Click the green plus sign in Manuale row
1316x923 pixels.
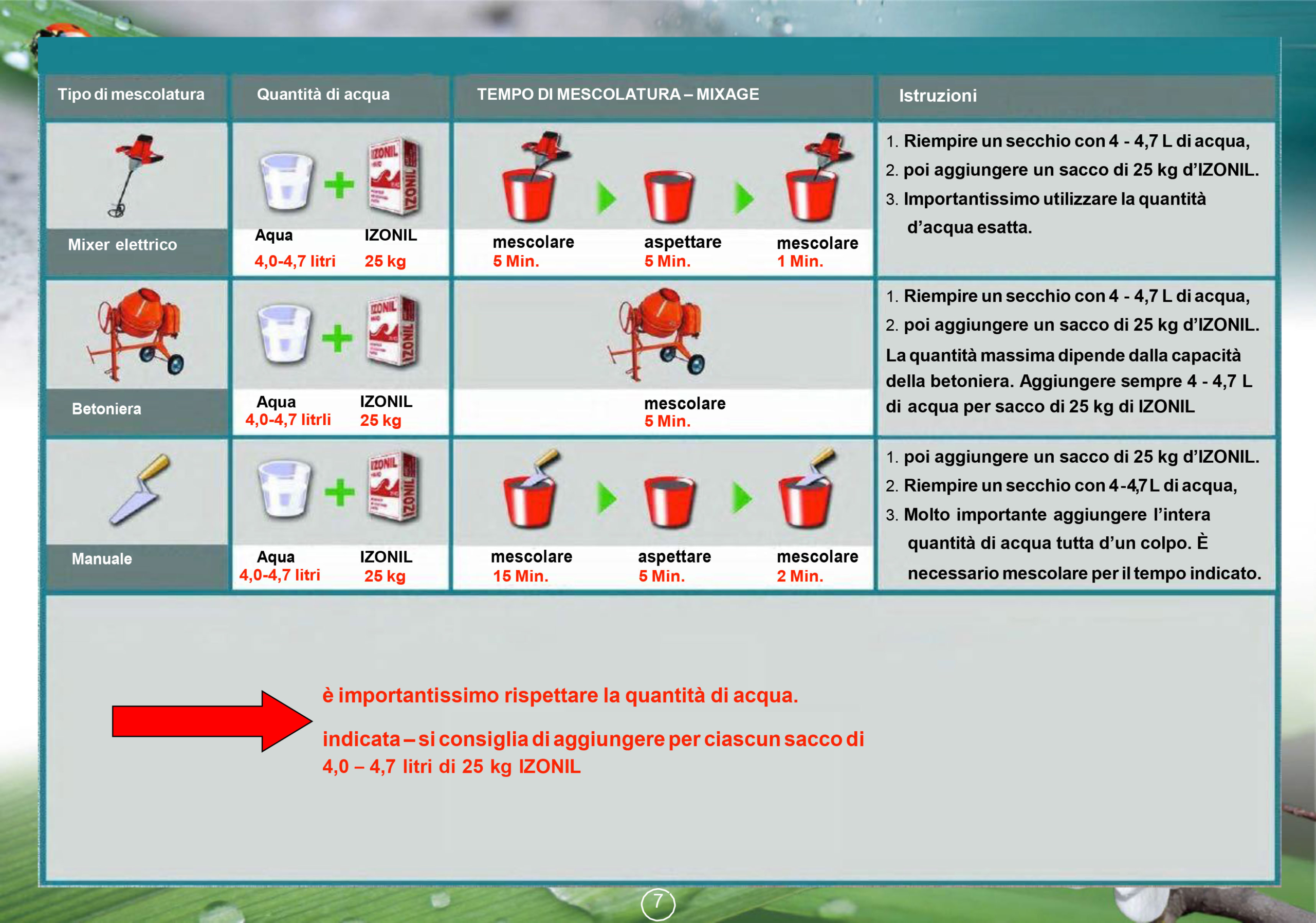pyautogui.click(x=339, y=493)
